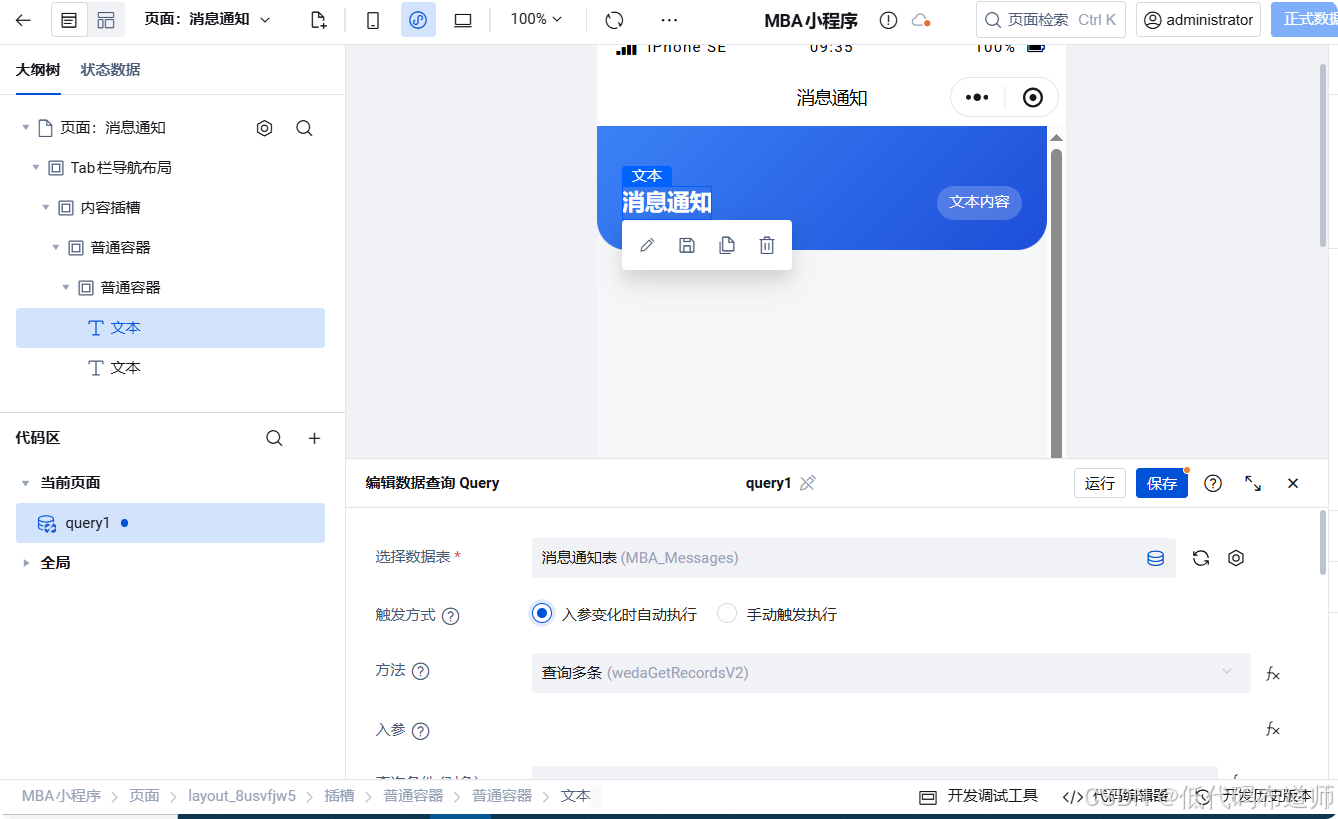The height and width of the screenshot is (819, 1338).
Task: Click the fx icon beside 方法 dropdown
Action: point(1273,674)
